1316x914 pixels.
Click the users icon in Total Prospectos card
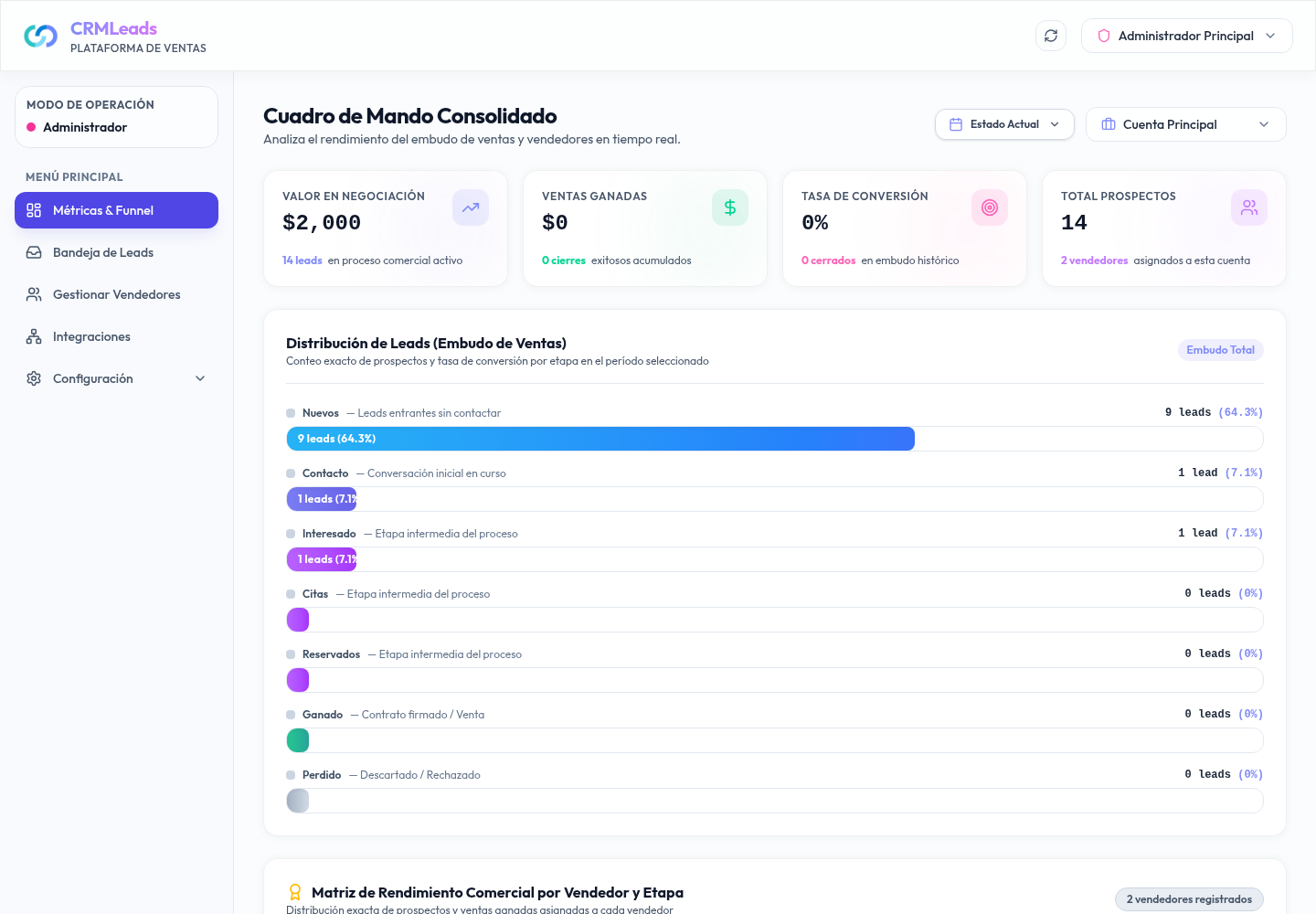click(1249, 207)
